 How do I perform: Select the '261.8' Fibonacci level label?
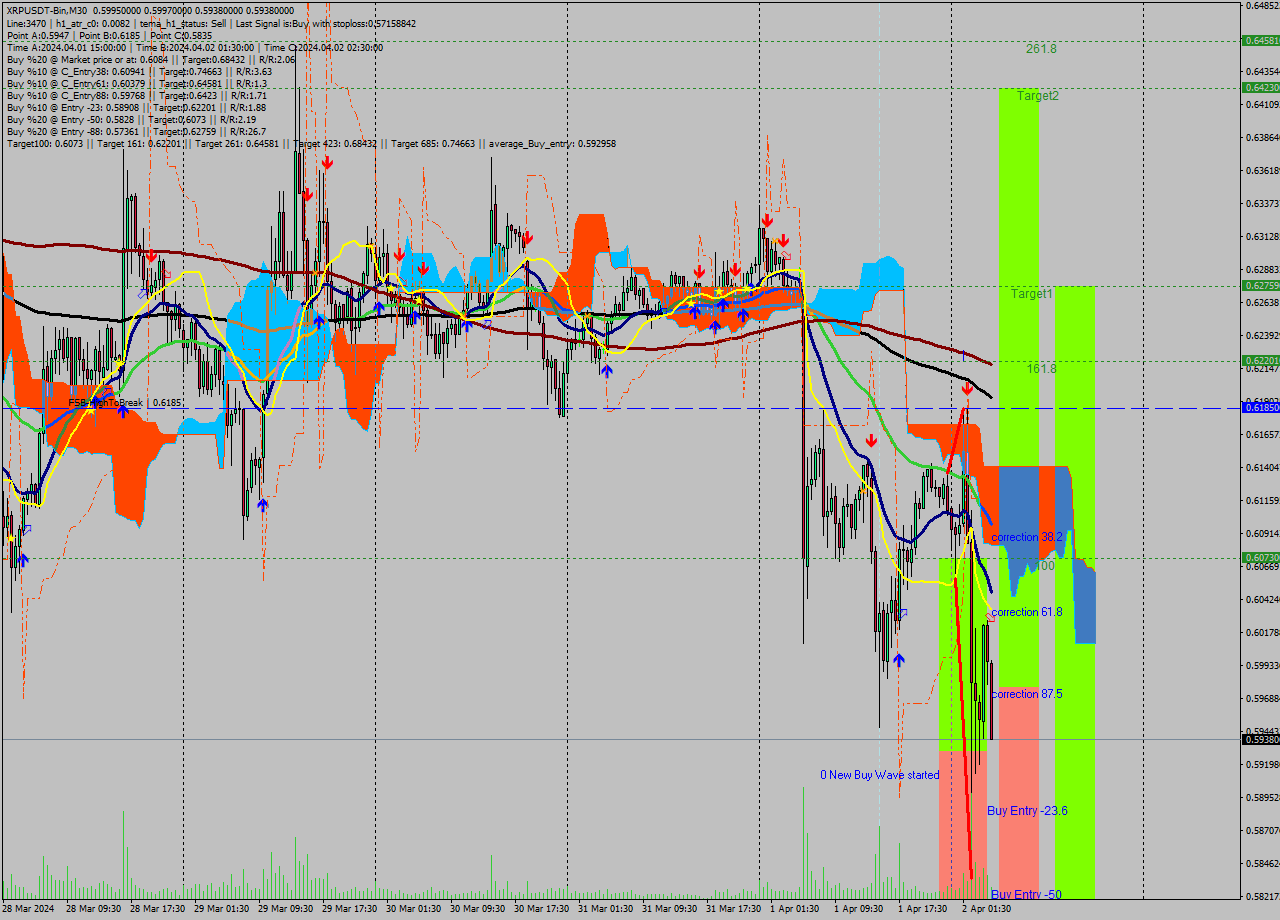click(x=1041, y=48)
